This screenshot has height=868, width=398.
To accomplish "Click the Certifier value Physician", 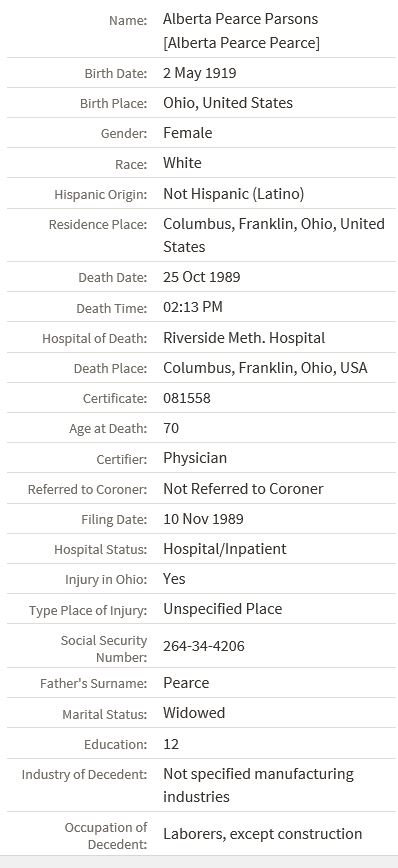I will (x=195, y=458).
